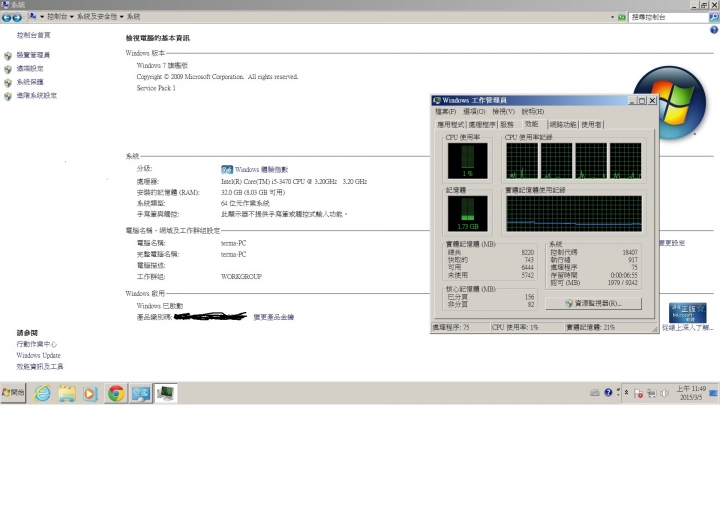Click the speaker volume tray icon
This screenshot has width=720, height=518.
coord(664,394)
